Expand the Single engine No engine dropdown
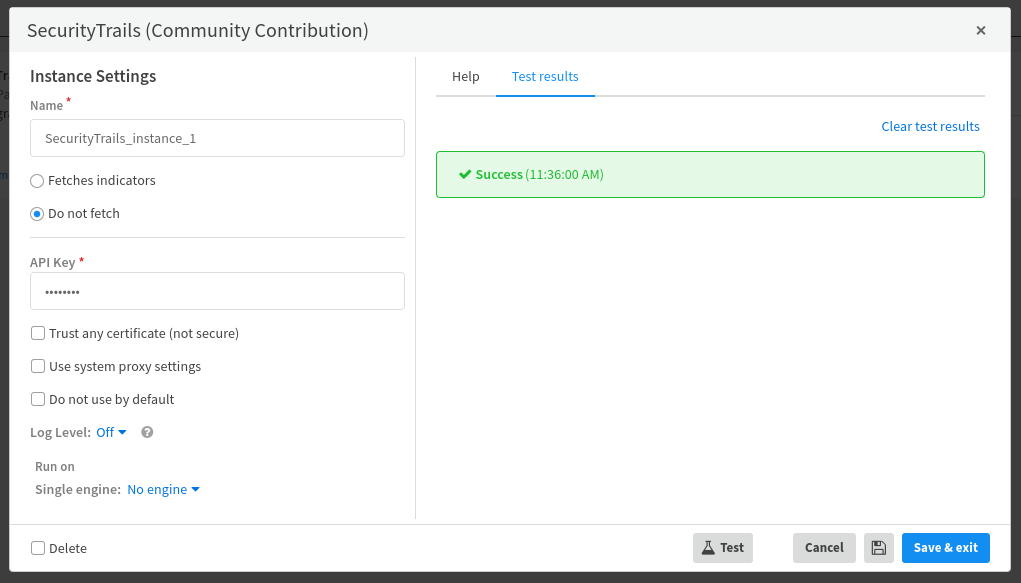1021x583 pixels. coord(163,490)
